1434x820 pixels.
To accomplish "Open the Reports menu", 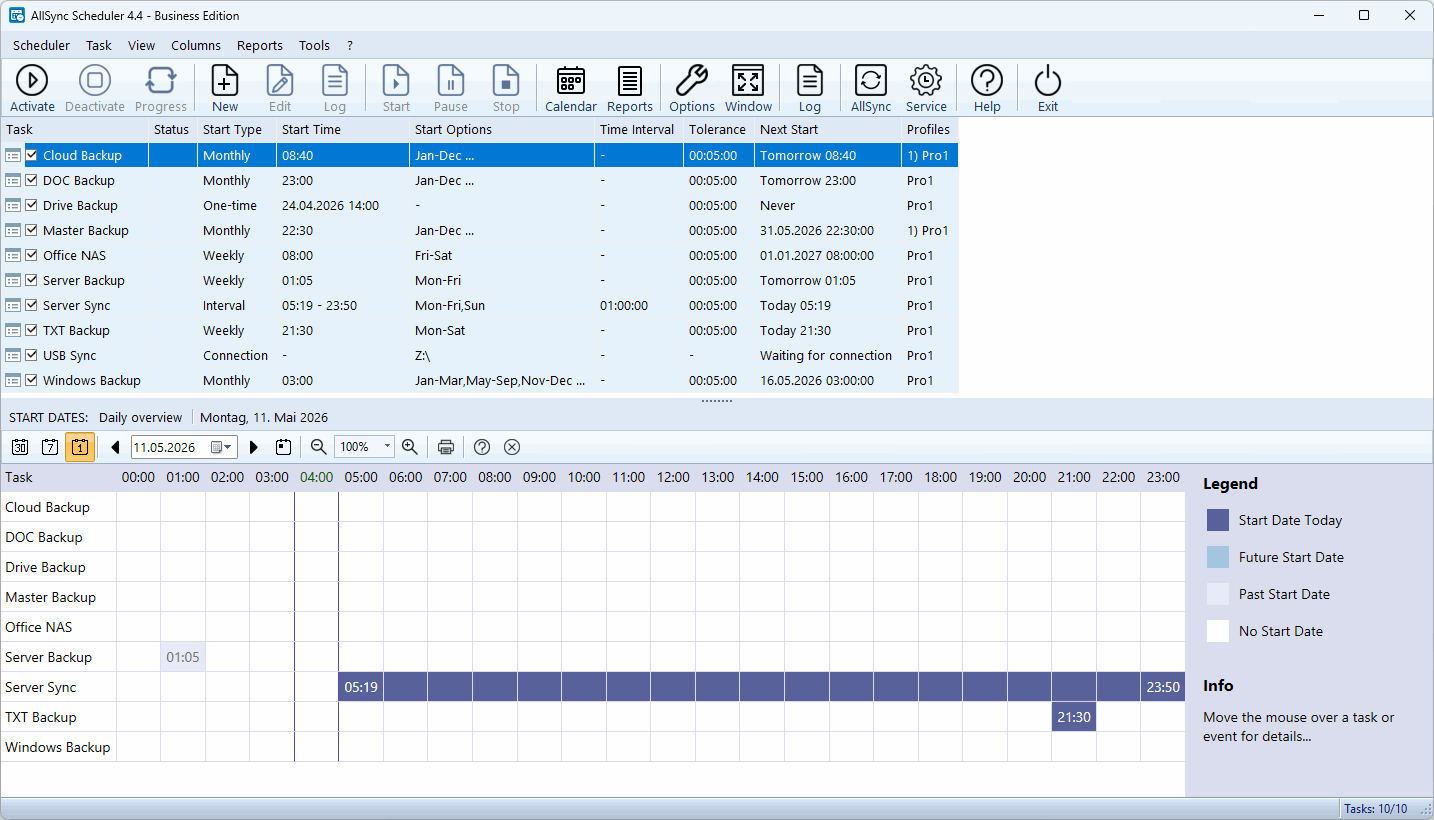I will pyautogui.click(x=260, y=45).
